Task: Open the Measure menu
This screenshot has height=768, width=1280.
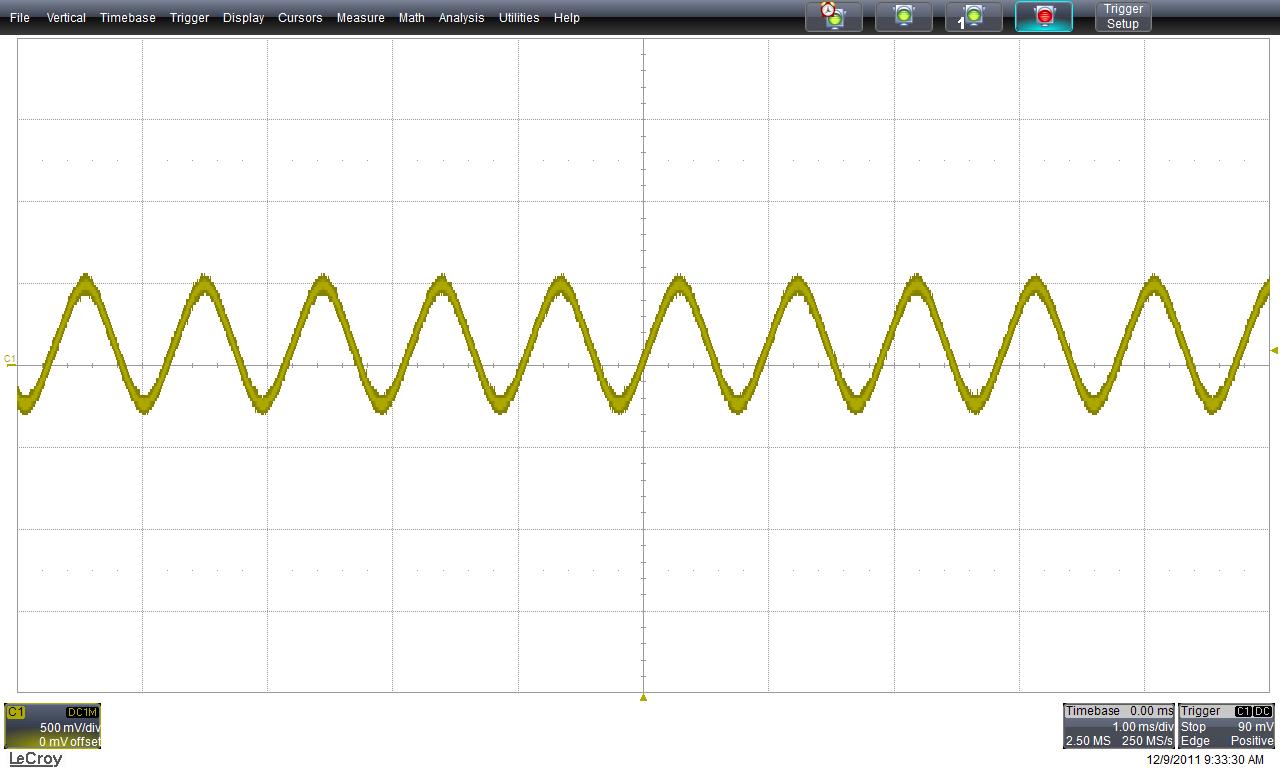Action: pyautogui.click(x=360, y=18)
